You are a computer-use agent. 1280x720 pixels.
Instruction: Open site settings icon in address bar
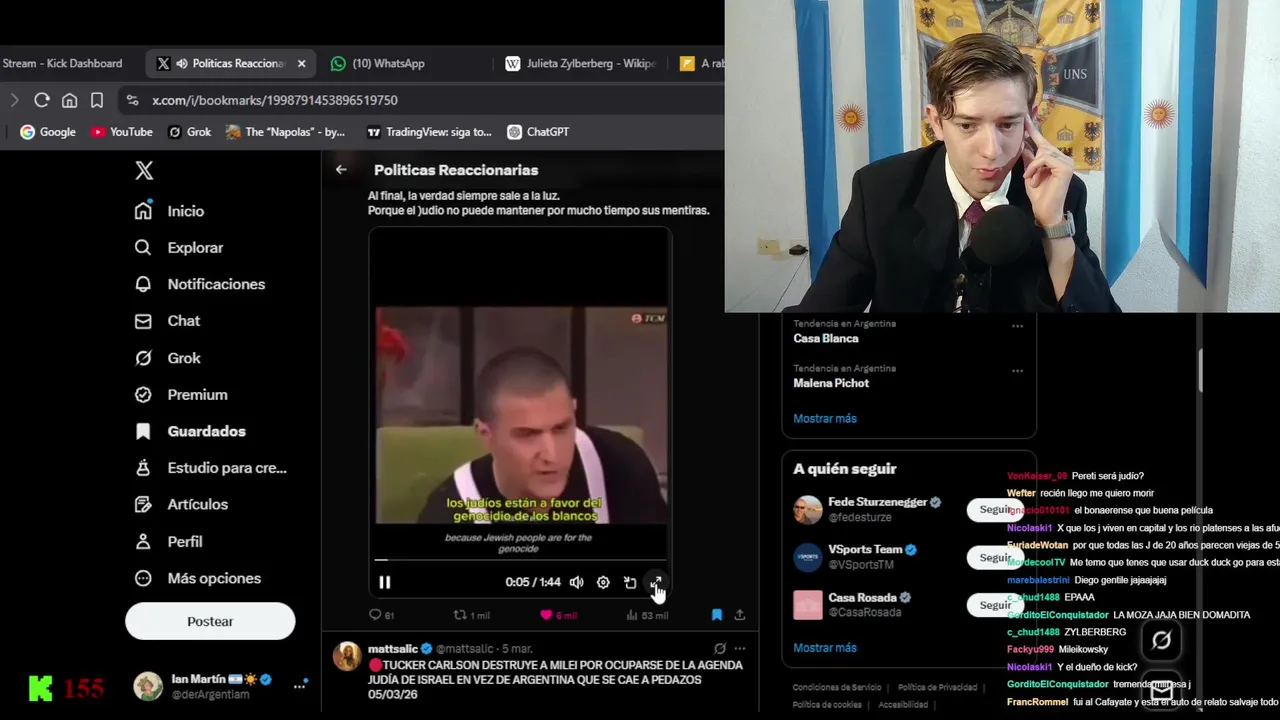pos(132,100)
